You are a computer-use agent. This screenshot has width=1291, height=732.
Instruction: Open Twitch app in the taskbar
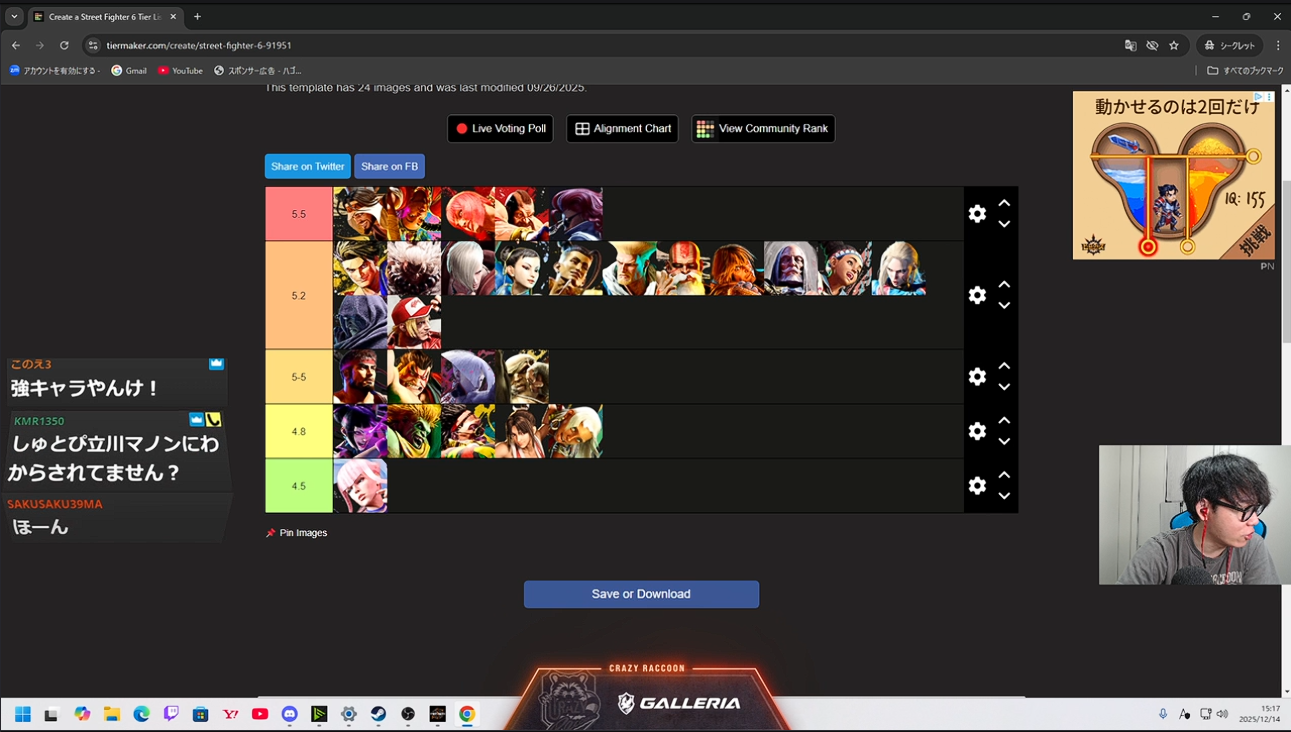[x=171, y=714]
